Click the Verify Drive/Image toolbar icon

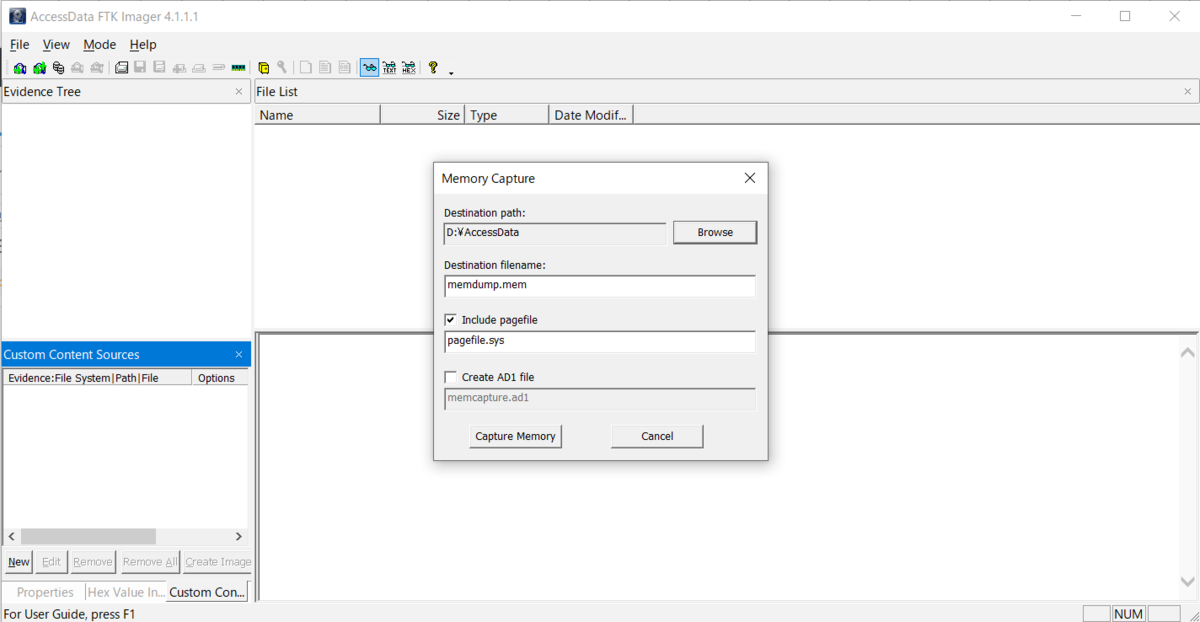[x=218, y=68]
